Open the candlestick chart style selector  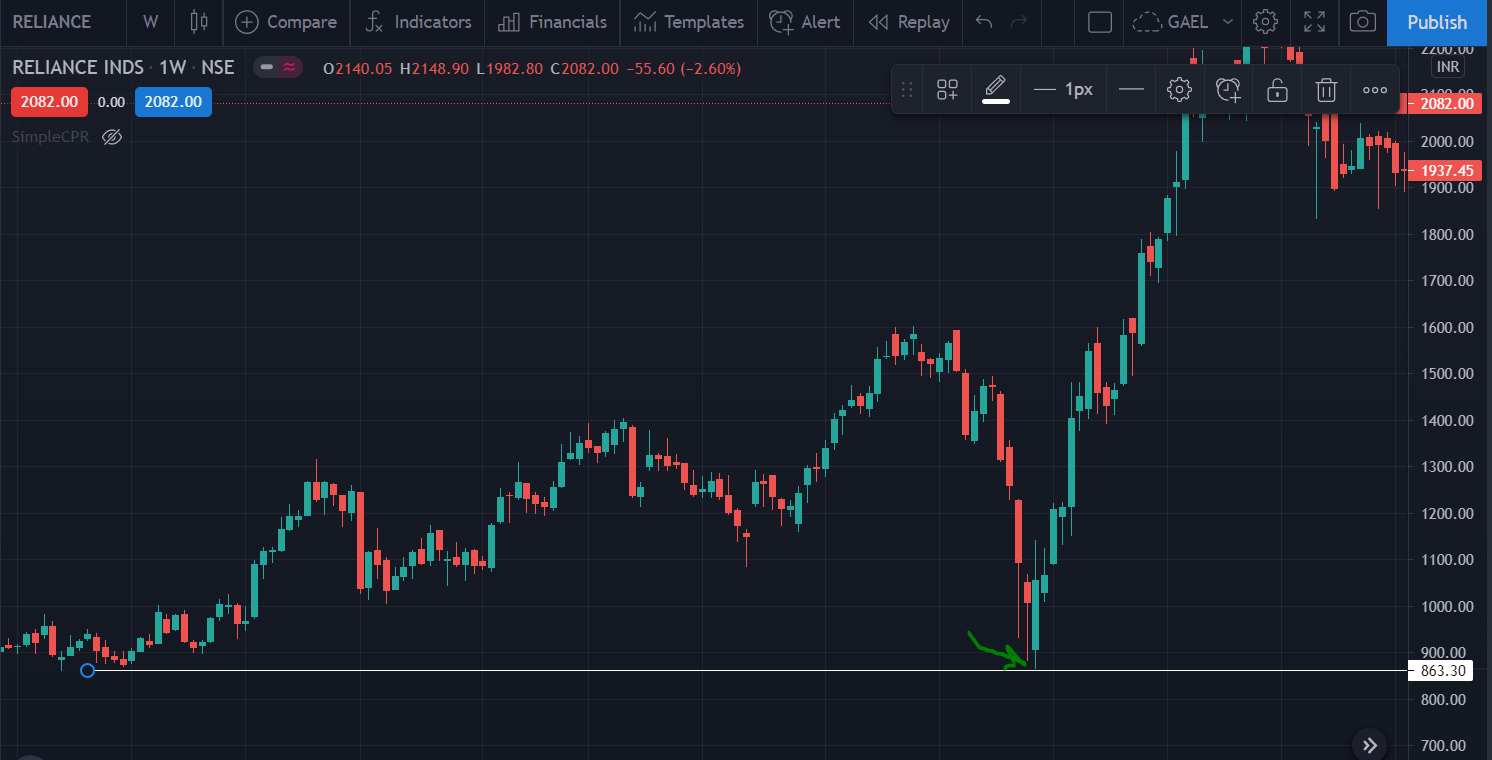[199, 21]
